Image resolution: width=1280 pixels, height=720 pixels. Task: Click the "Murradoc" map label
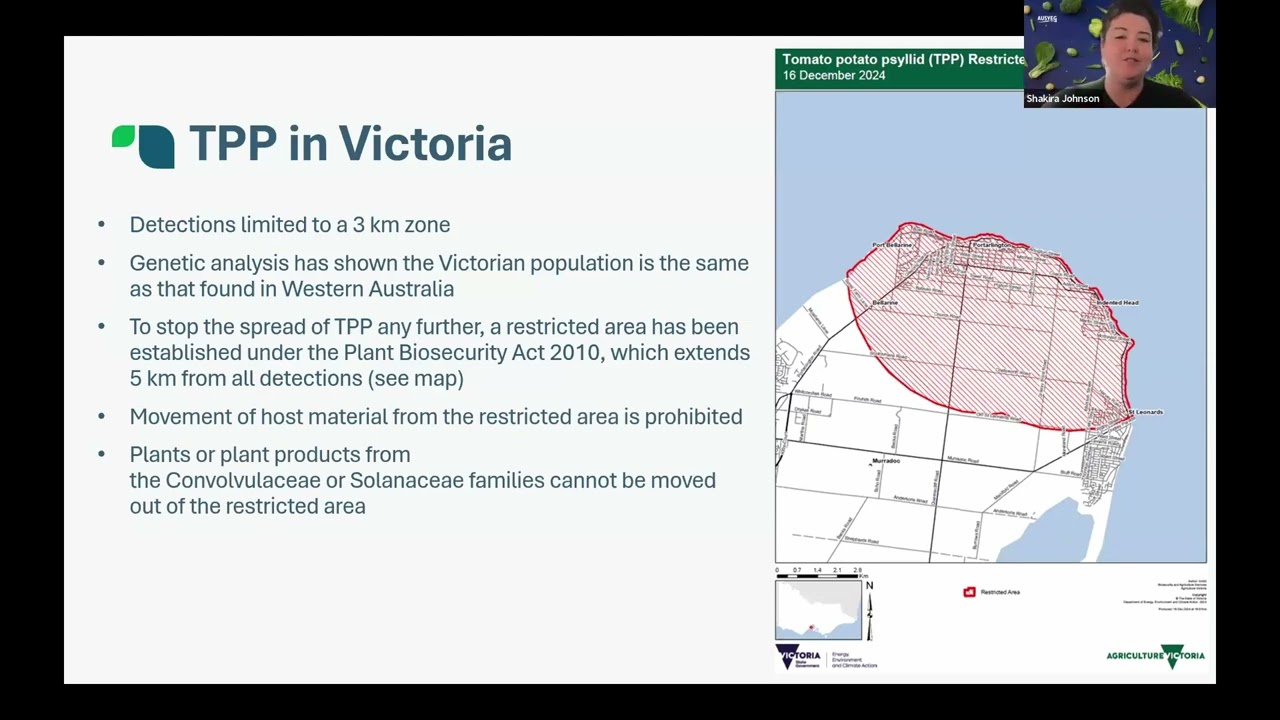(886, 461)
